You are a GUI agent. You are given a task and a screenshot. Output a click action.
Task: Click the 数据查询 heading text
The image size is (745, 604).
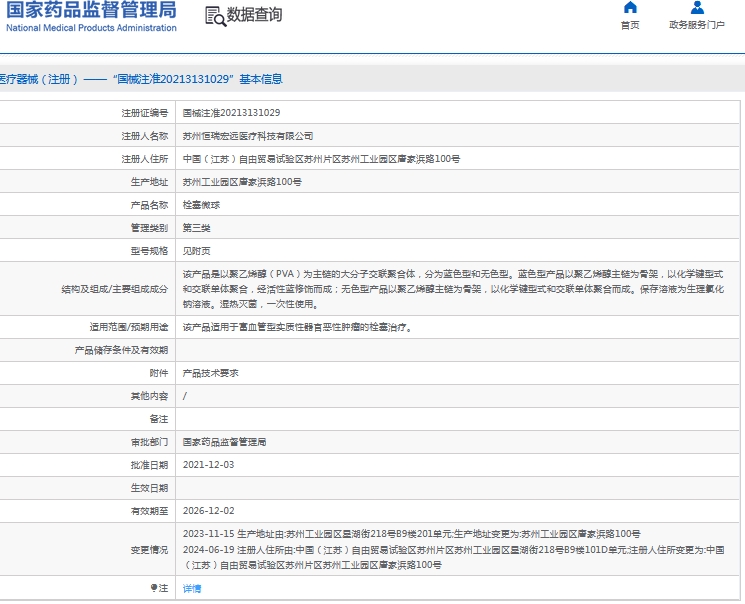pos(254,15)
